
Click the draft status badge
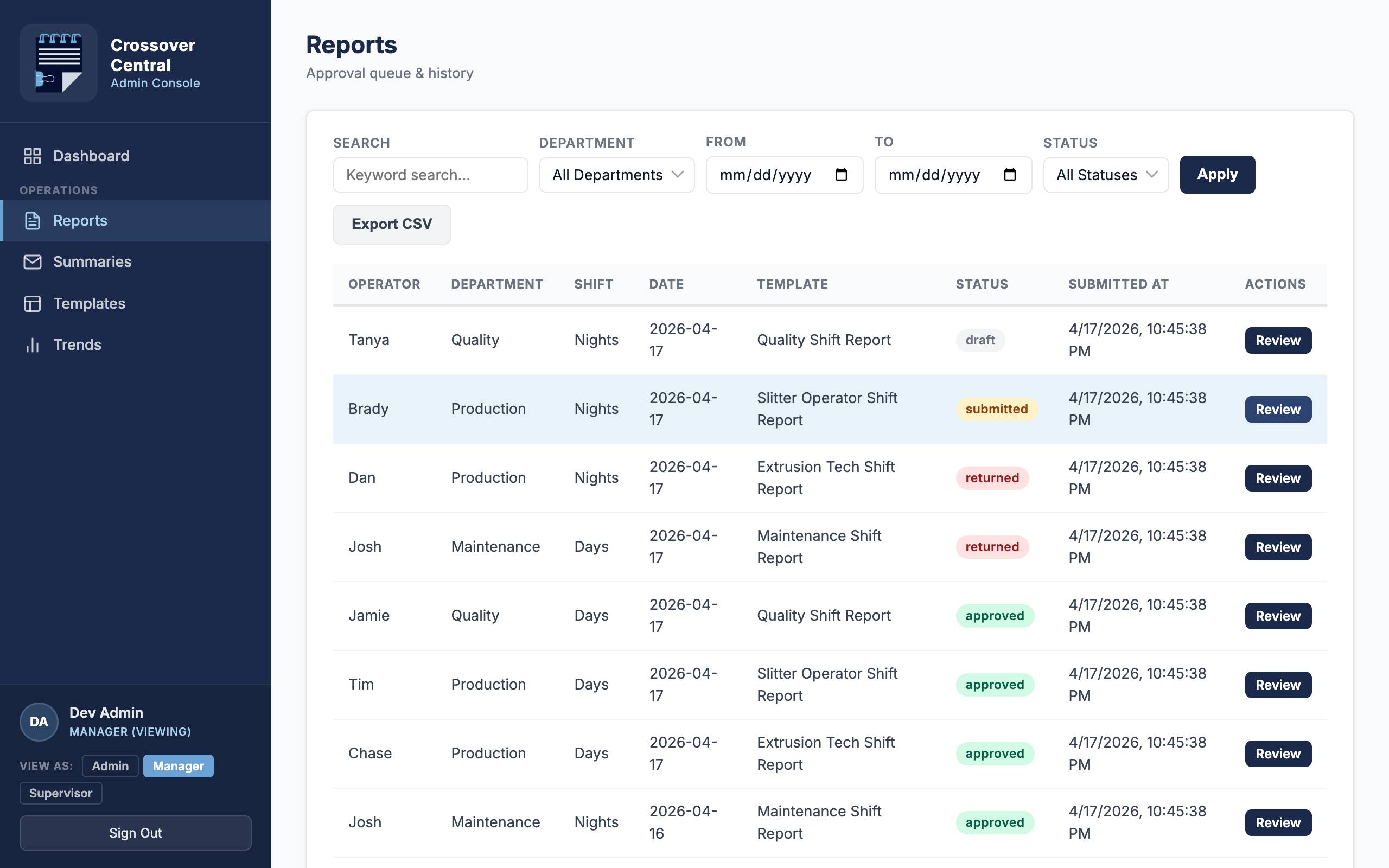[x=980, y=340]
